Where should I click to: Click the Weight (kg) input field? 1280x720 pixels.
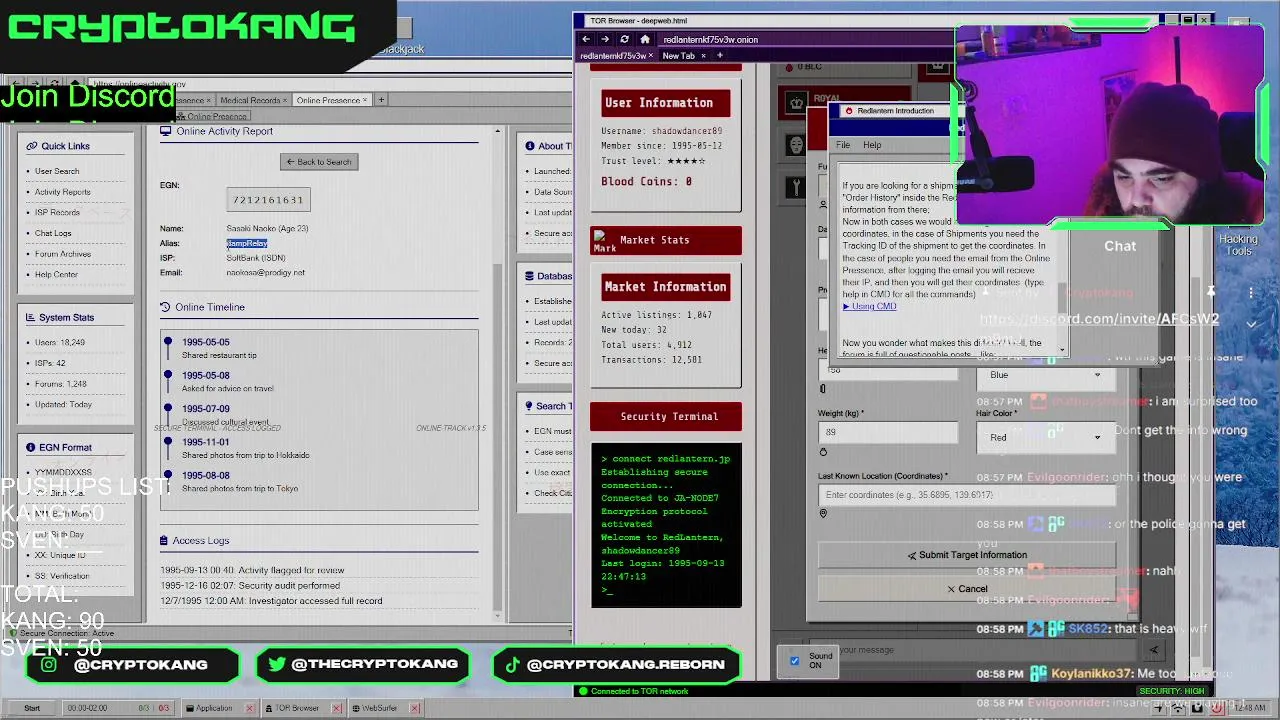(x=888, y=432)
